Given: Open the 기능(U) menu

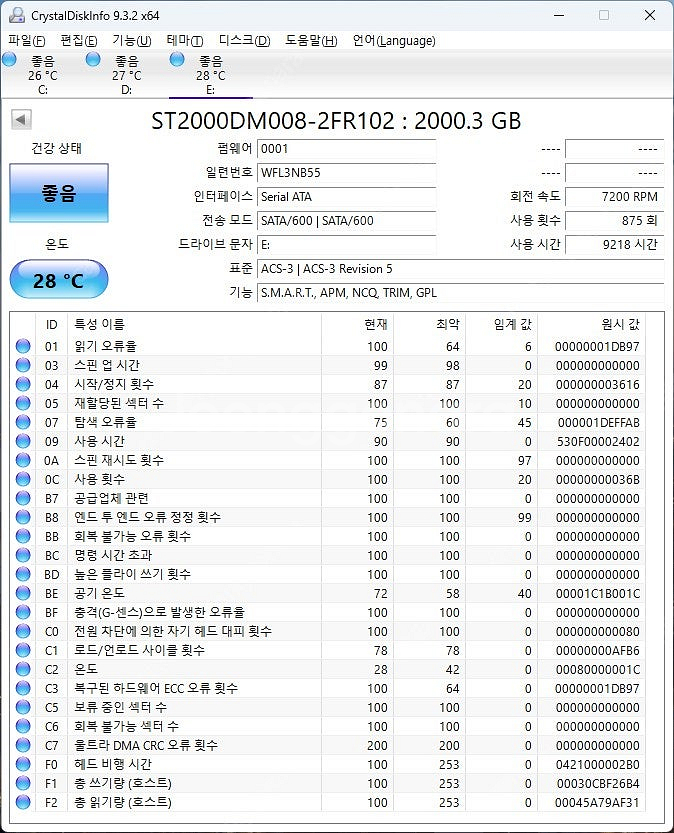Looking at the screenshot, I should (x=132, y=40).
